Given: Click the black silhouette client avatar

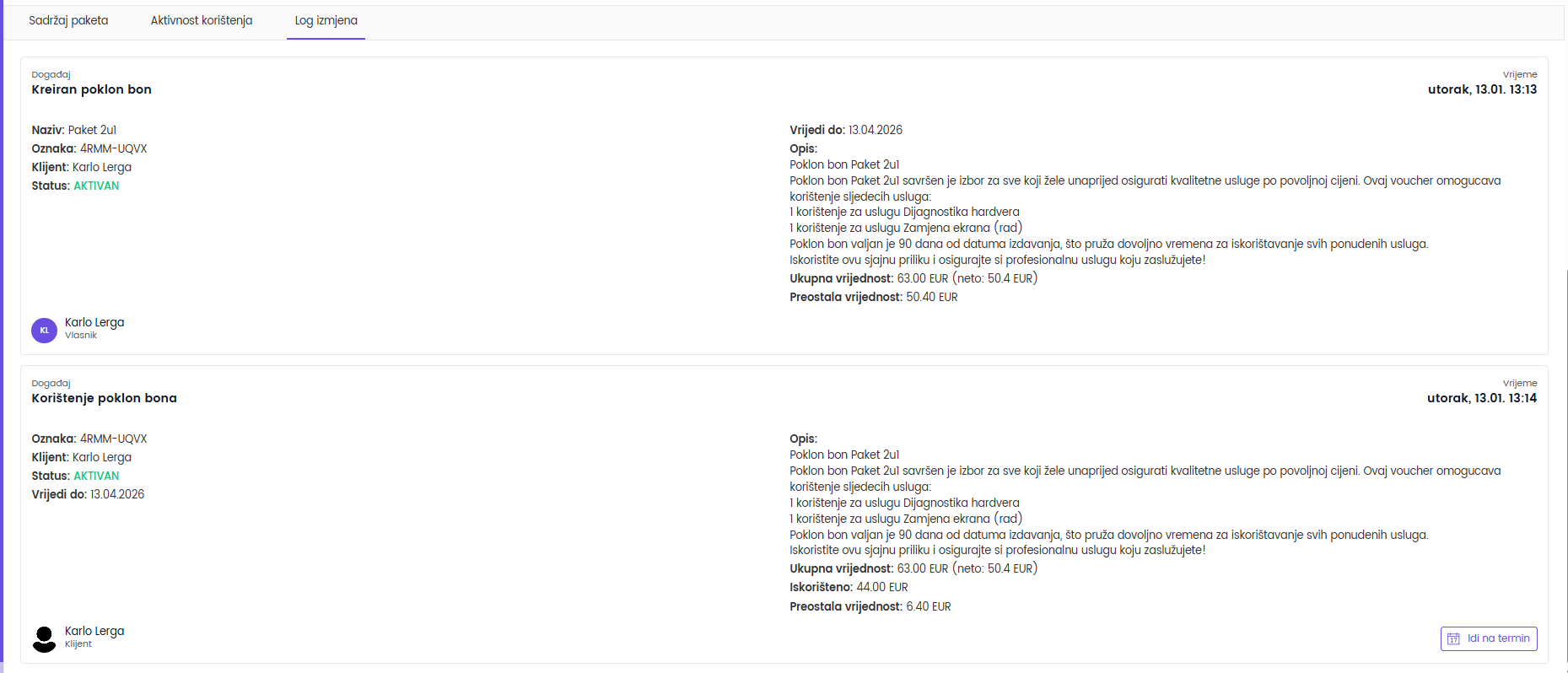Looking at the screenshot, I should click(45, 638).
